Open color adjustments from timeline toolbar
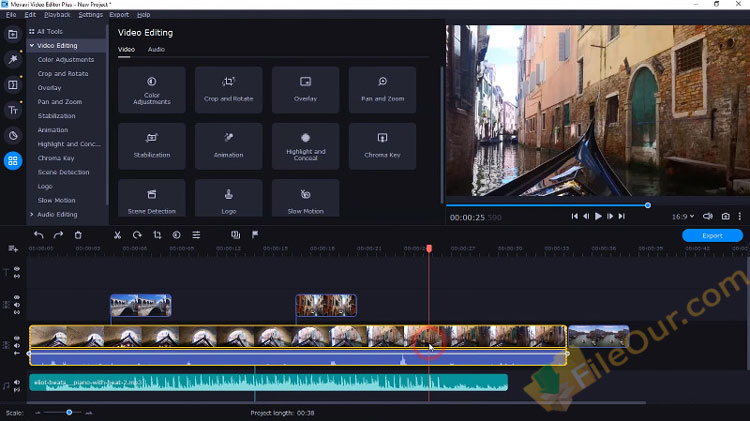Viewport: 750px width, 421px height. click(x=176, y=235)
